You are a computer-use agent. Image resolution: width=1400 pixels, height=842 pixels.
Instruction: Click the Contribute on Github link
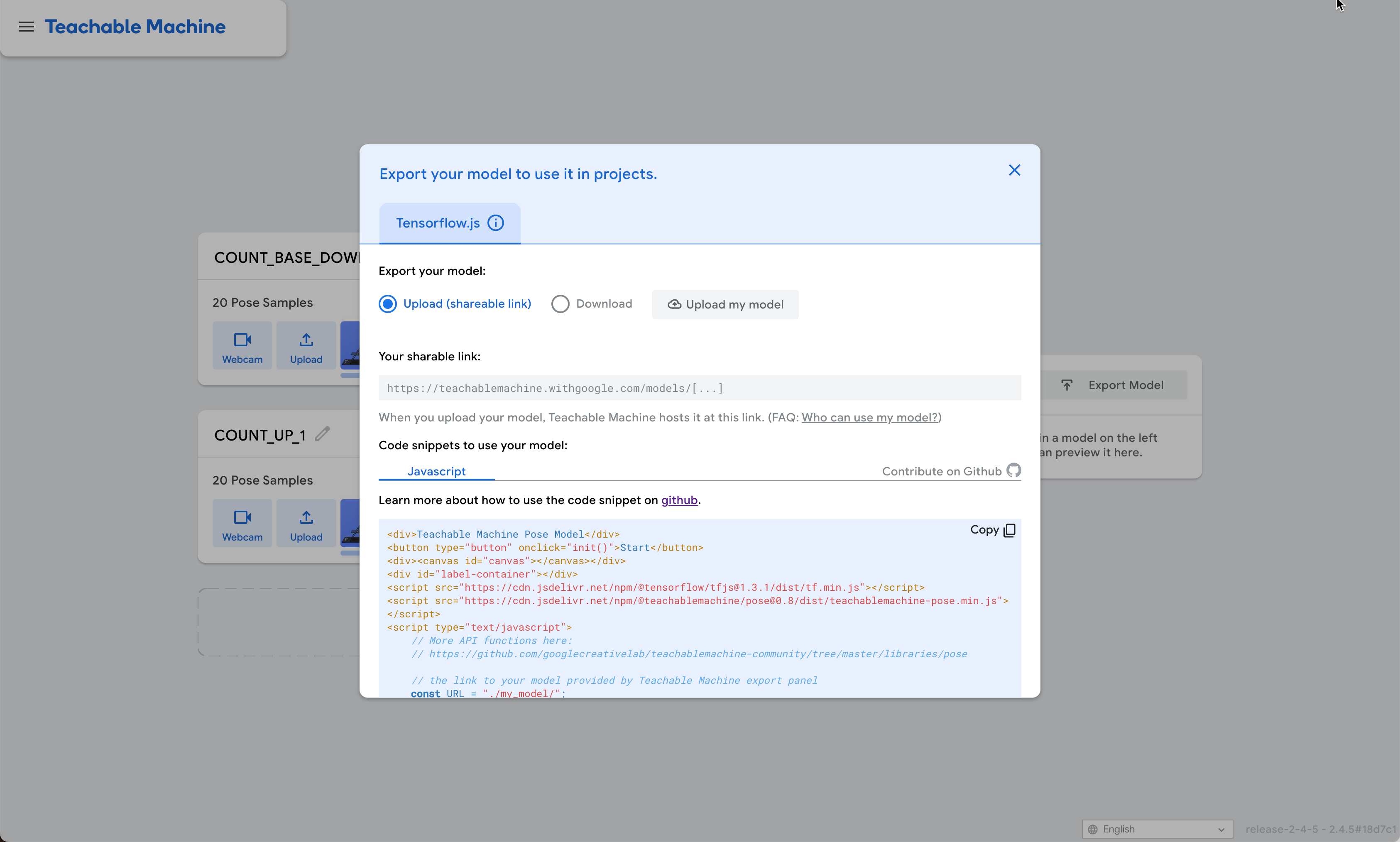(941, 471)
